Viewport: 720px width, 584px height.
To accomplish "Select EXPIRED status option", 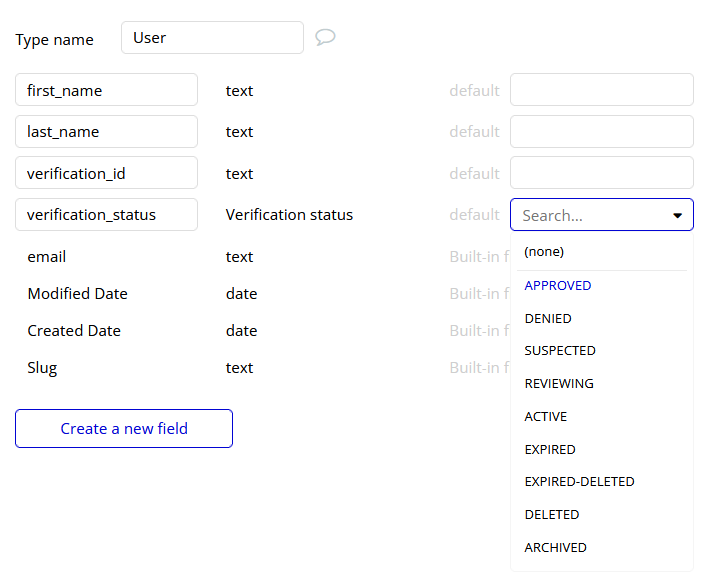I will 550,450.
